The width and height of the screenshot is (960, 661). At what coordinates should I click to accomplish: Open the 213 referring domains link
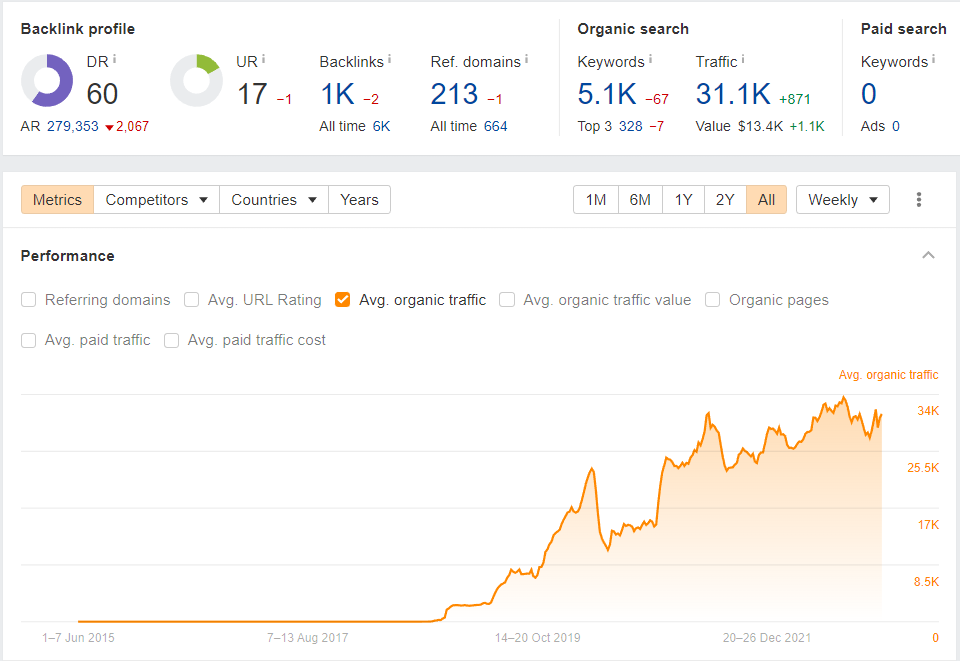tap(454, 94)
